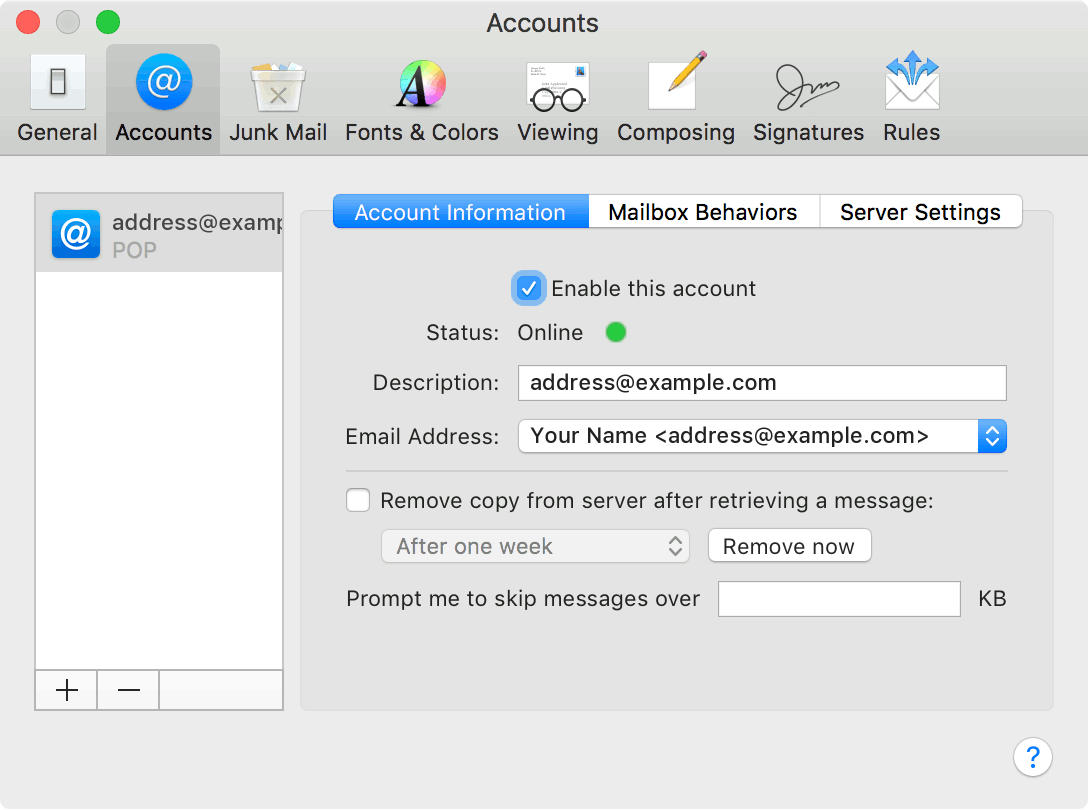Switch to the Mailbox Behaviors tab
Screen dimensions: 1088x809
point(703,211)
